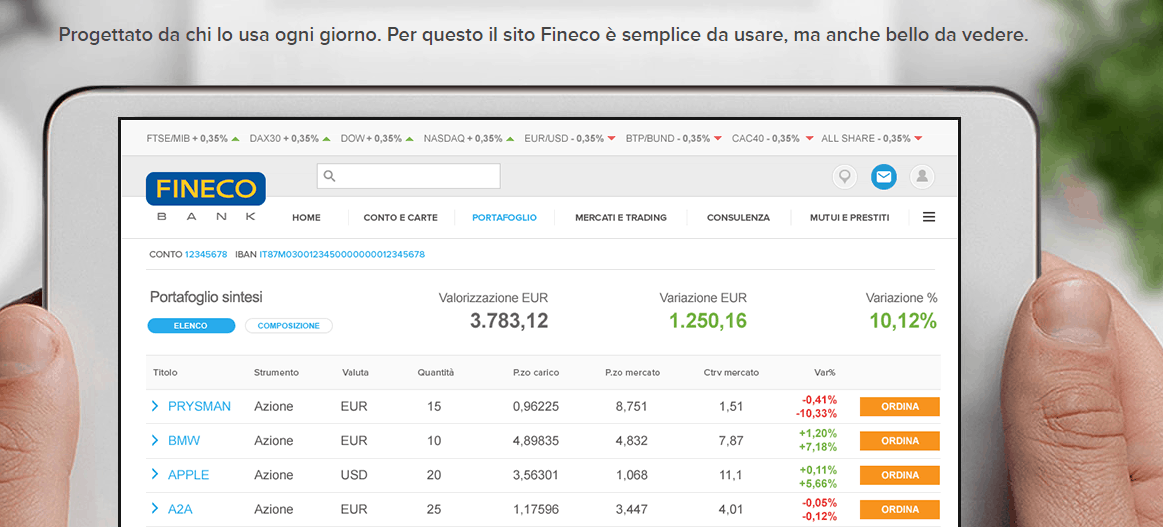Click ORDINA button for APPLE
Image resolution: width=1163 pixels, height=527 pixels.
coord(900,475)
